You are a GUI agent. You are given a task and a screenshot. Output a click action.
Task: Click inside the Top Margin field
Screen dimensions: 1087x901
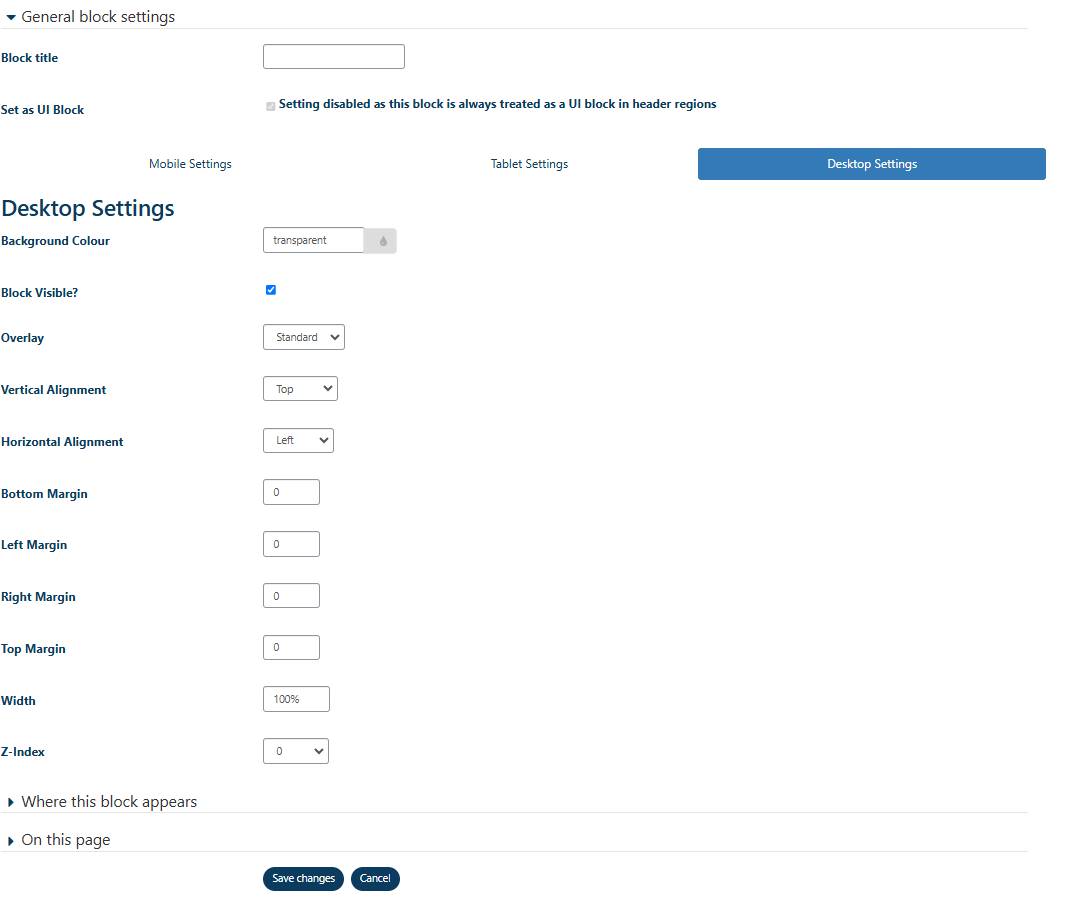291,647
